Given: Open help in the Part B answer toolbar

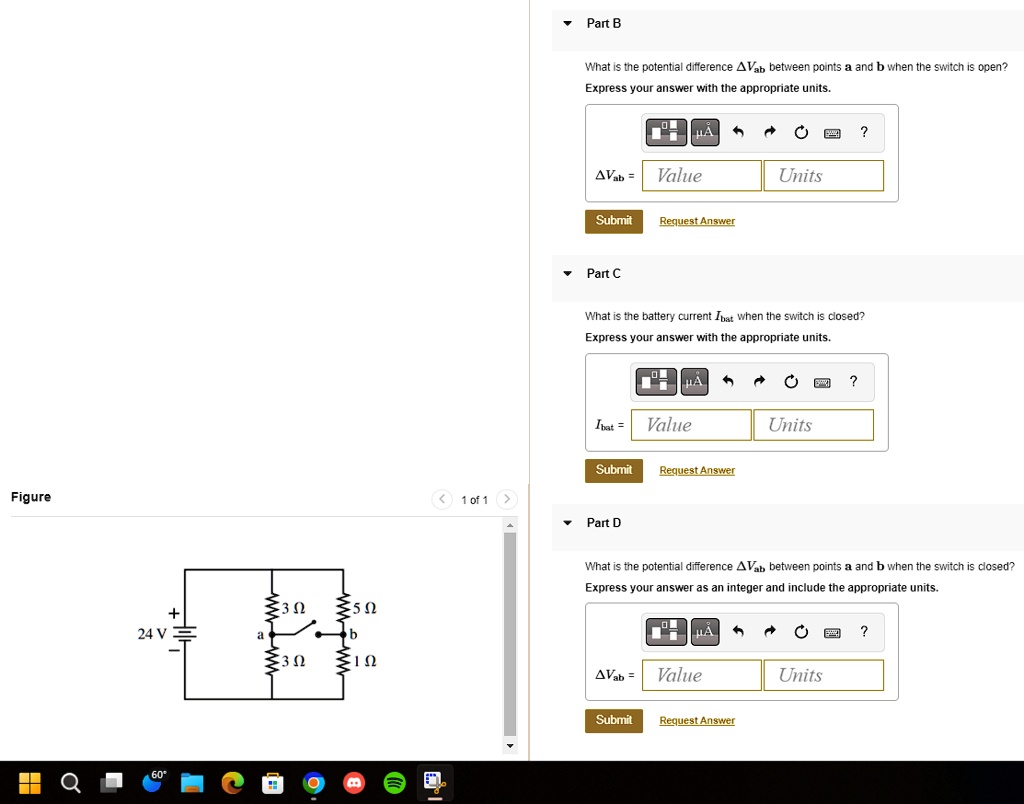Looking at the screenshot, I should pos(864,131).
